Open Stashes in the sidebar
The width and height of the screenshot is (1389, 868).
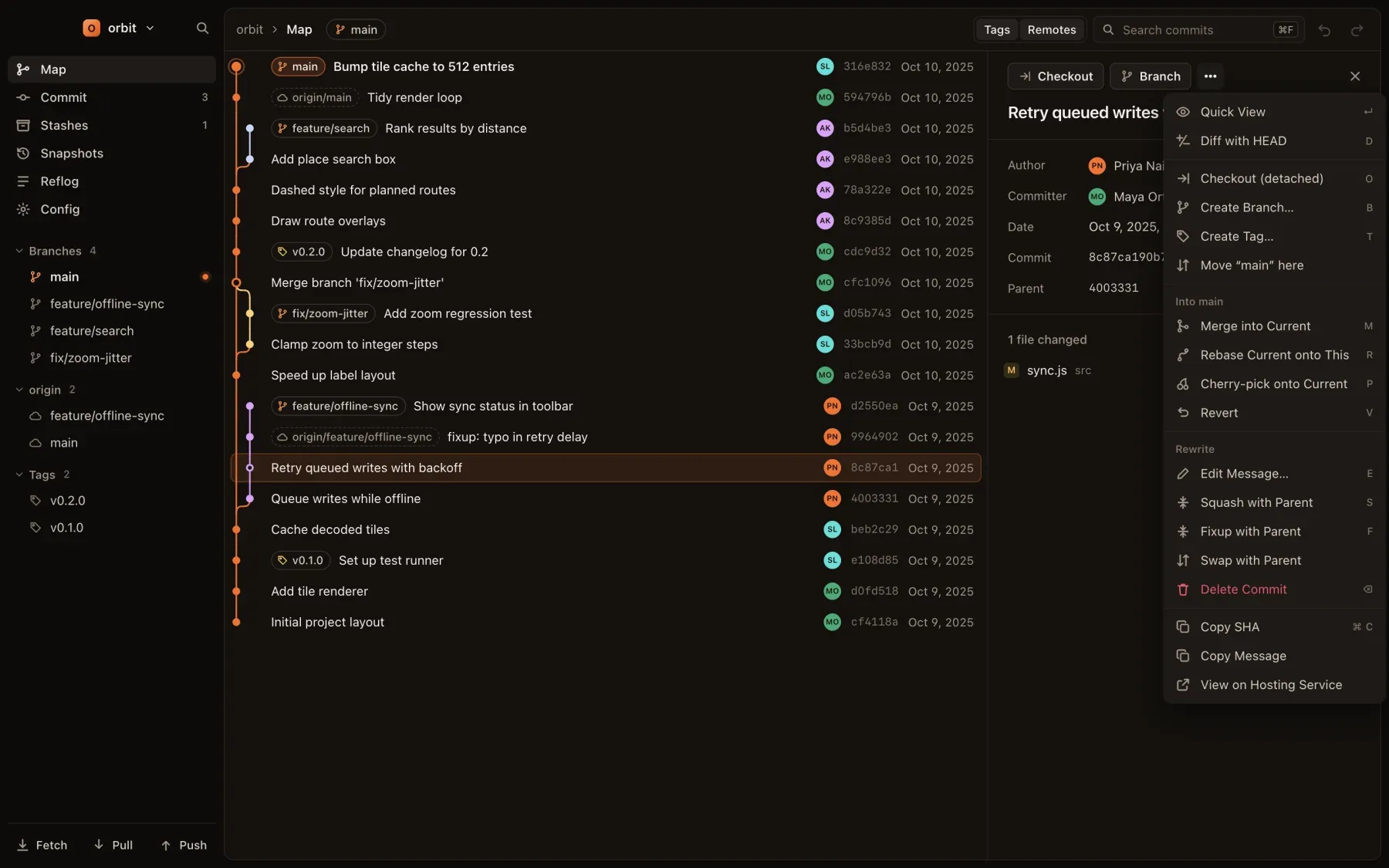(x=112, y=125)
